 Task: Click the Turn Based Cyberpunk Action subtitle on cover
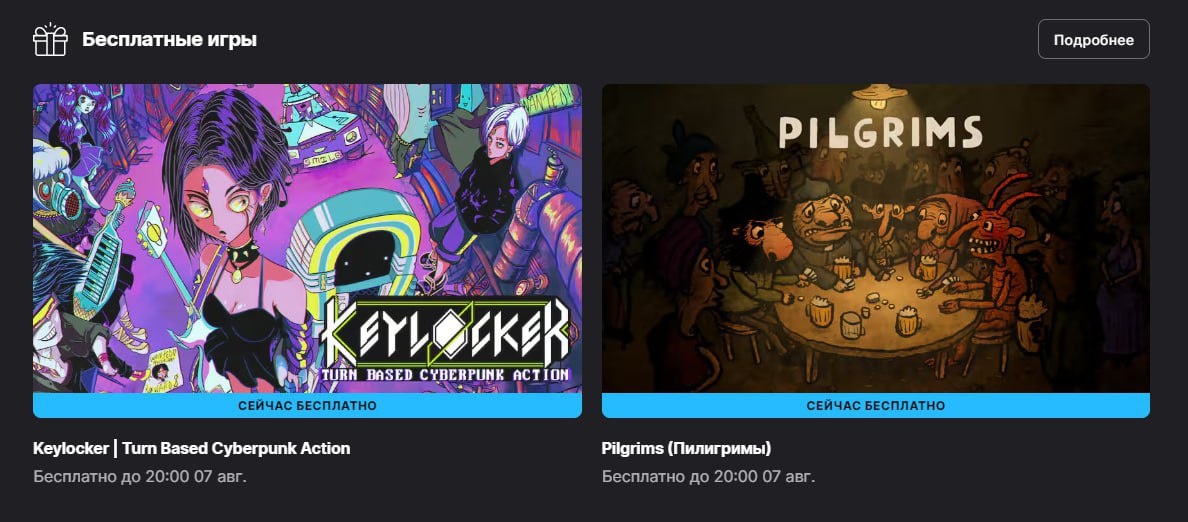(446, 374)
